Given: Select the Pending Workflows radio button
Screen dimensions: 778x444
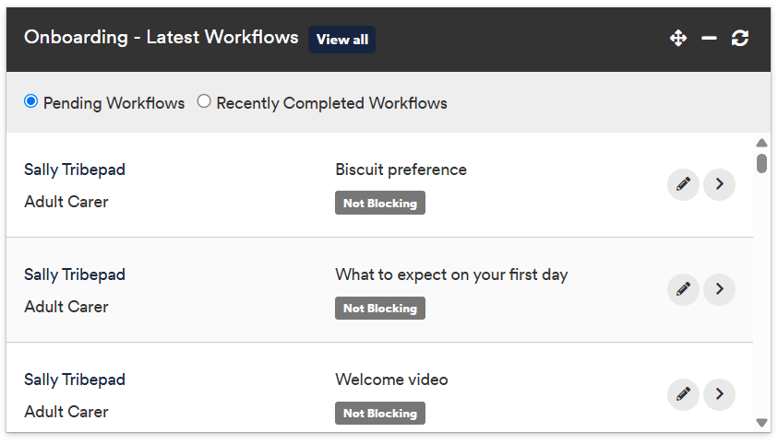Looking at the screenshot, I should click(31, 101).
